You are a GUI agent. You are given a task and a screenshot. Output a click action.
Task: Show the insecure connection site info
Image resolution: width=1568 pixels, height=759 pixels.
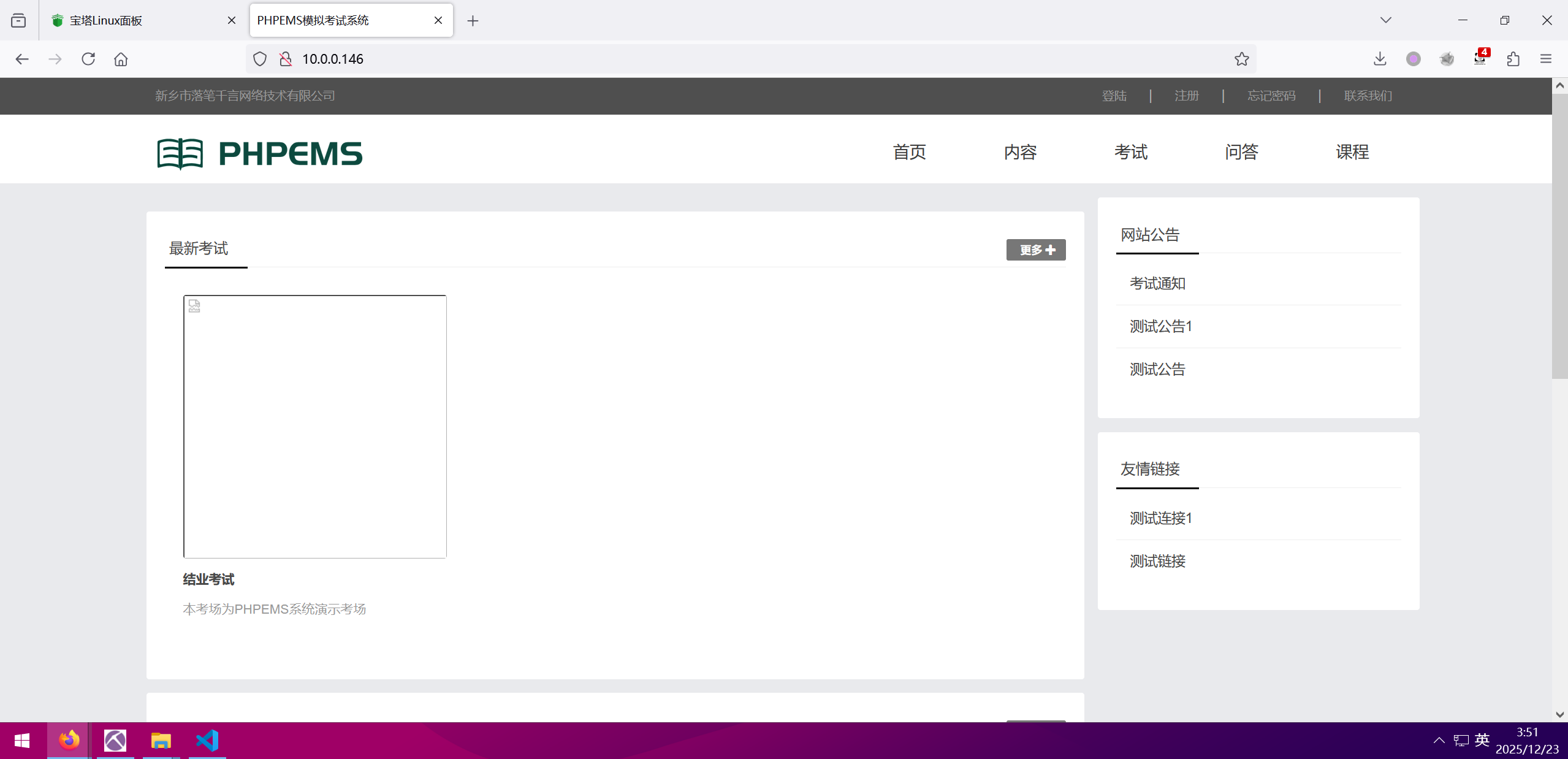[286, 59]
